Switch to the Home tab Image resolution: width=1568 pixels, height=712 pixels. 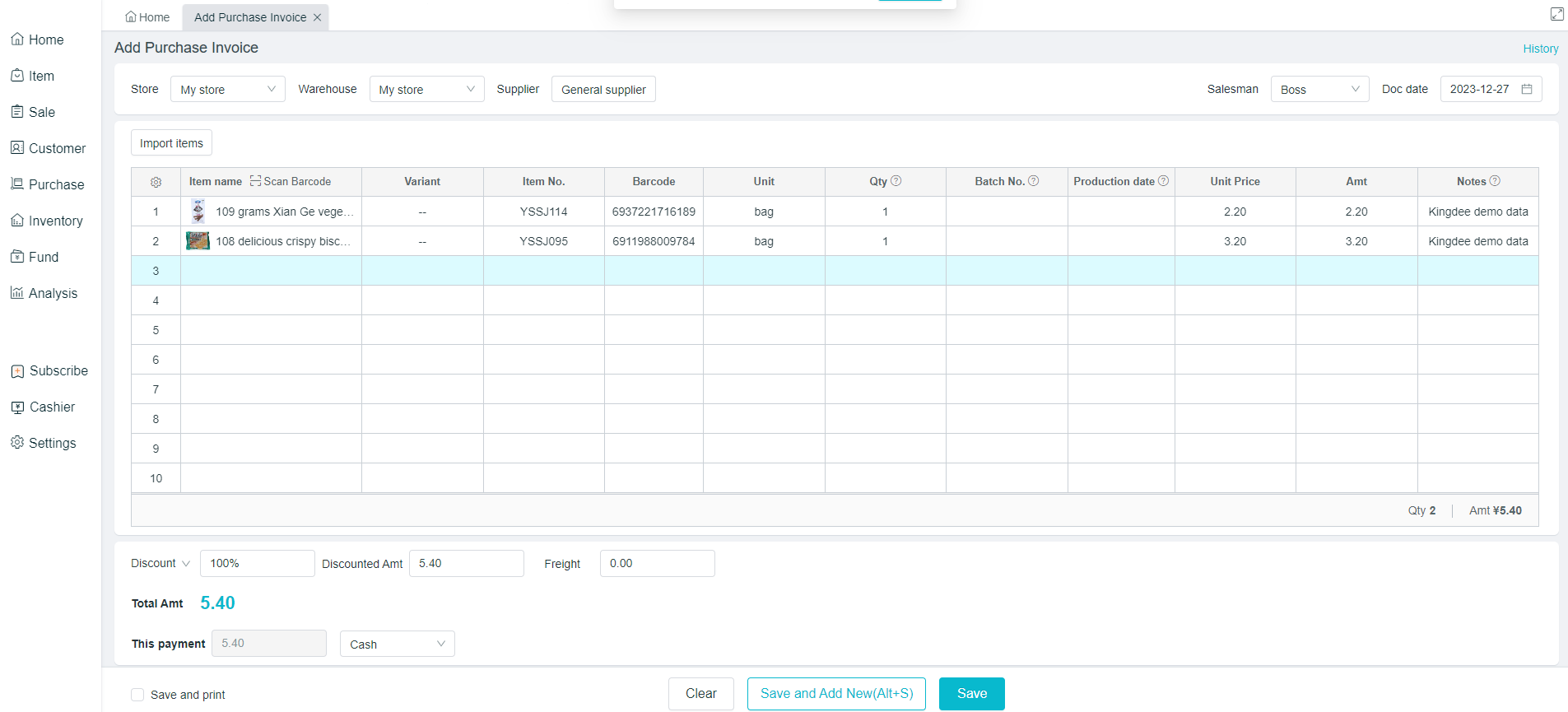click(147, 17)
